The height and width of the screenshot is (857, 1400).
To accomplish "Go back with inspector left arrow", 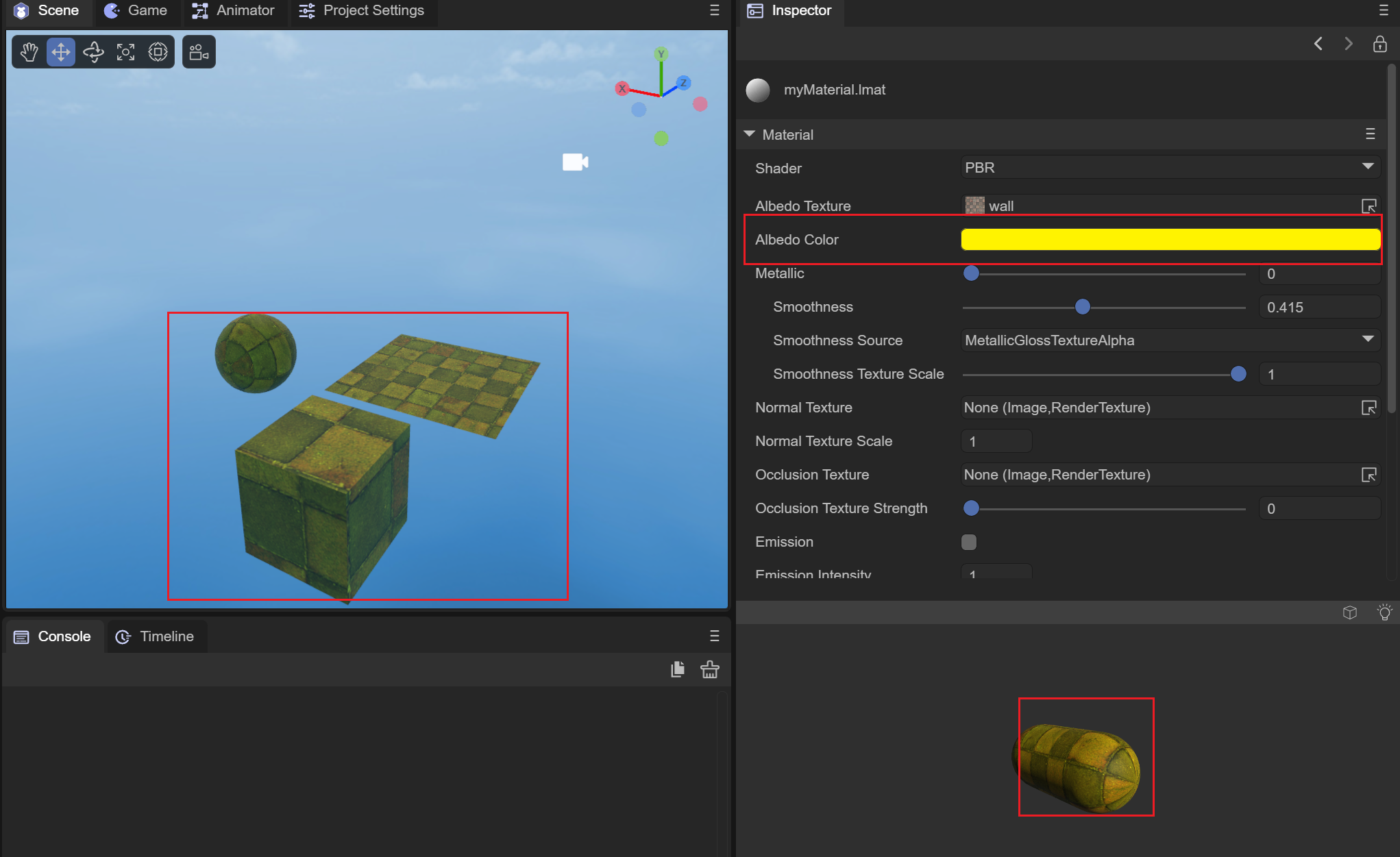I will click(1318, 44).
